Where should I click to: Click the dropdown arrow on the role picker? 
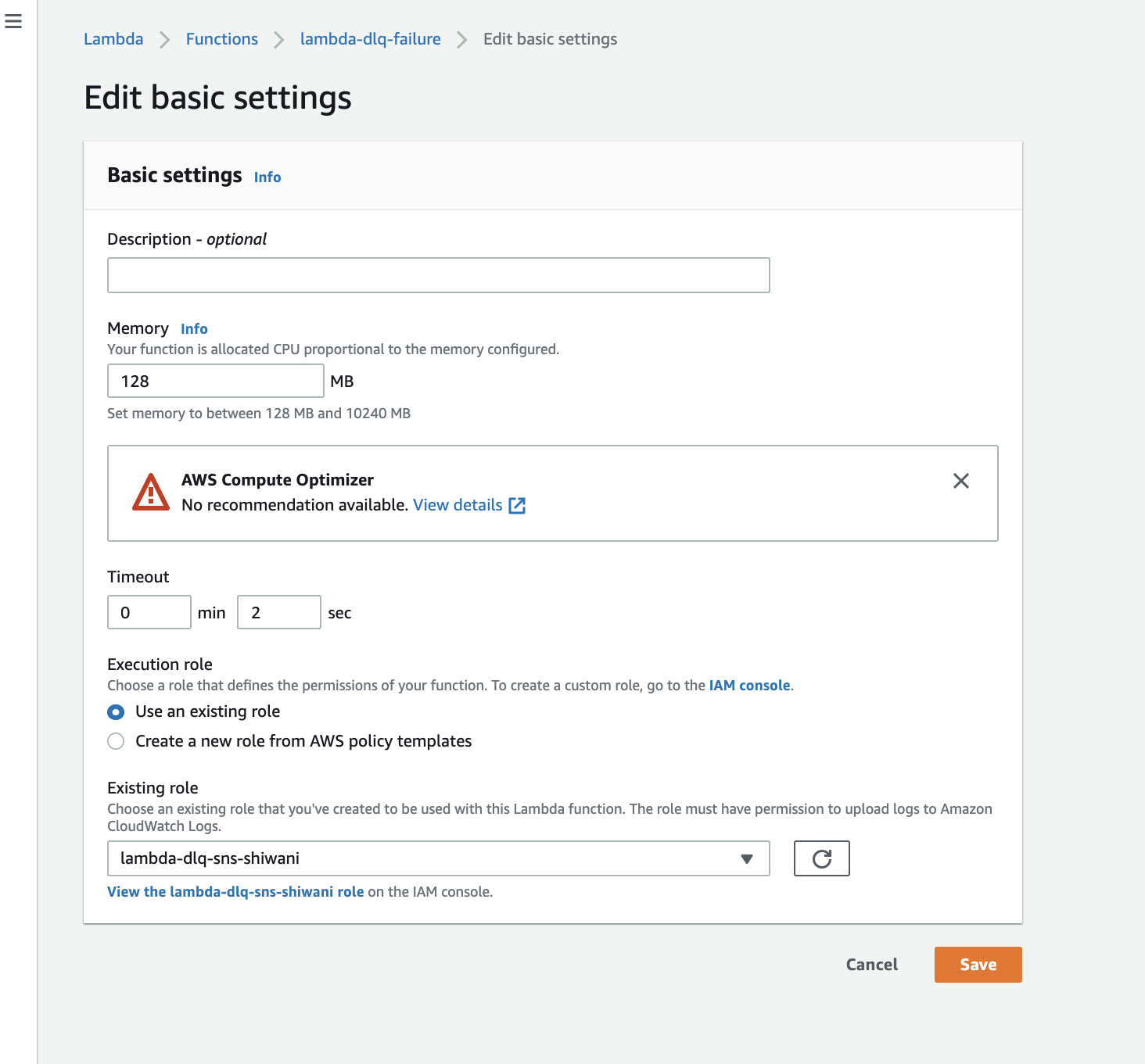(745, 858)
